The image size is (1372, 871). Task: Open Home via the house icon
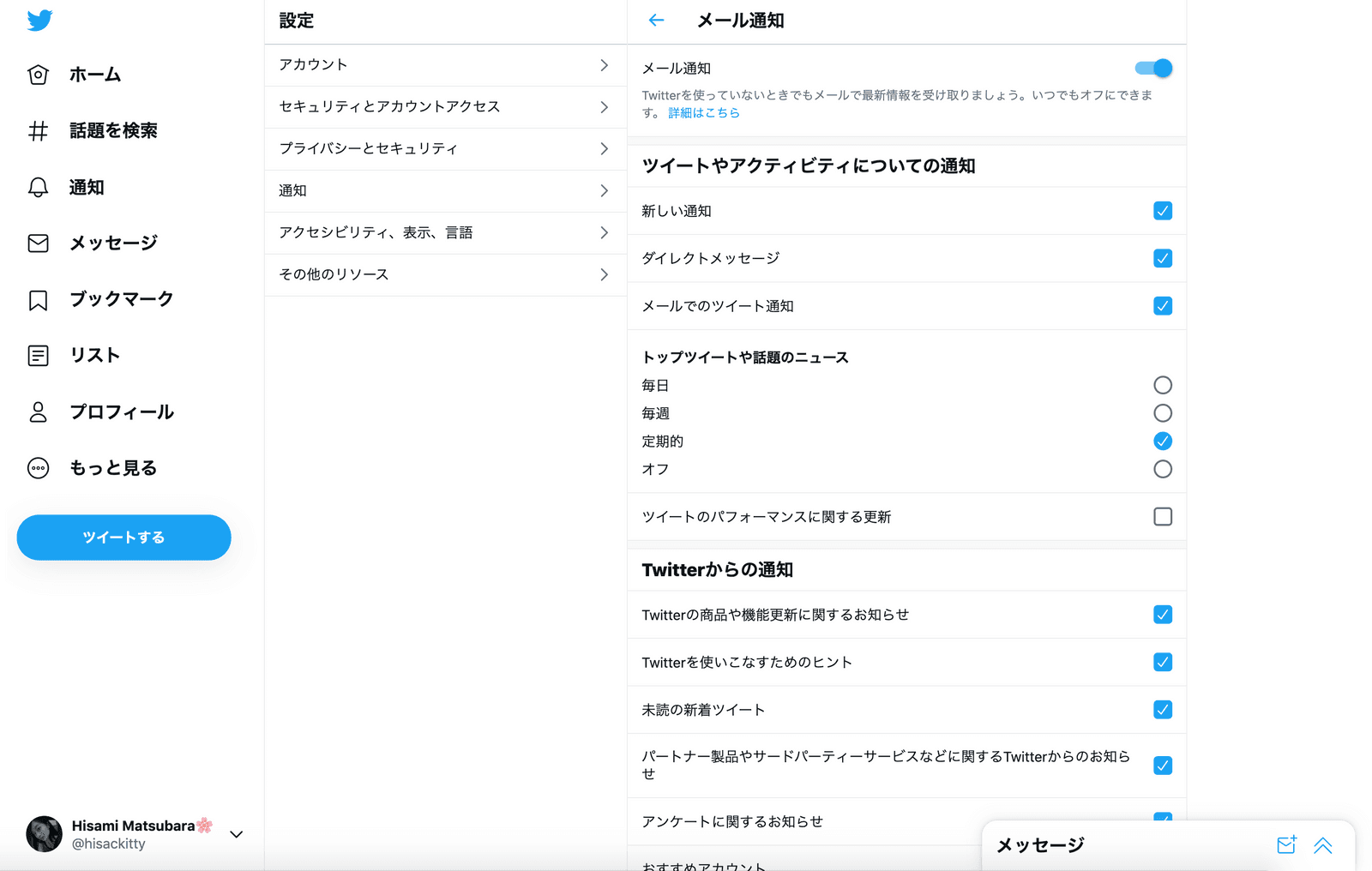39,75
